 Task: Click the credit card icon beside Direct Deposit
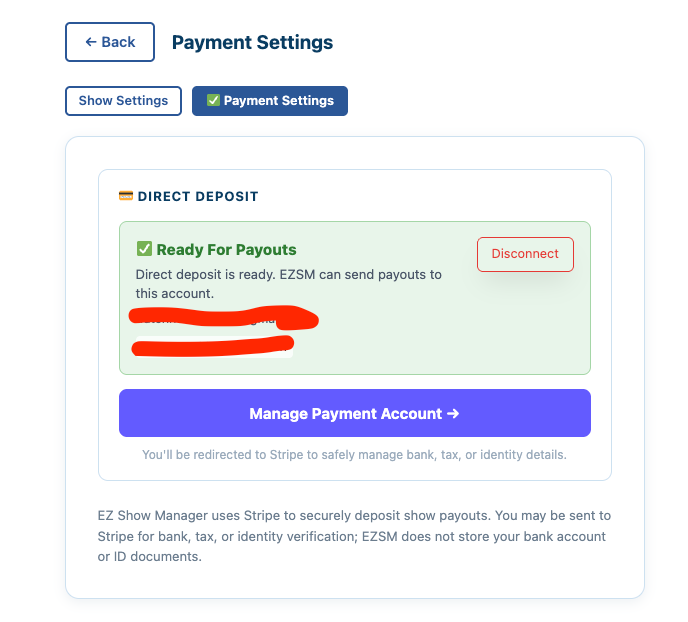(126, 196)
